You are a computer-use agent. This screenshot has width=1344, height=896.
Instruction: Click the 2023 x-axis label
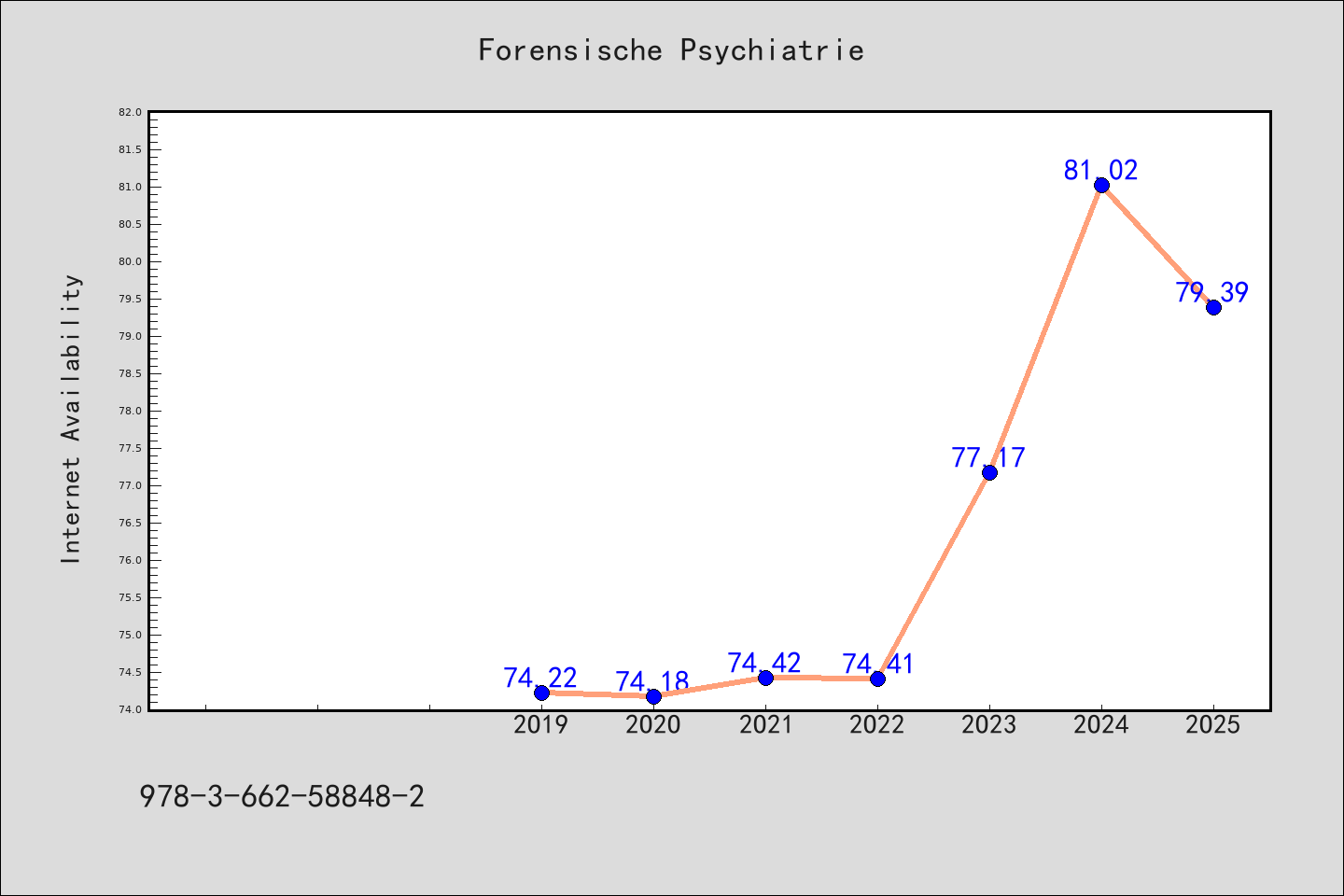pos(989,724)
